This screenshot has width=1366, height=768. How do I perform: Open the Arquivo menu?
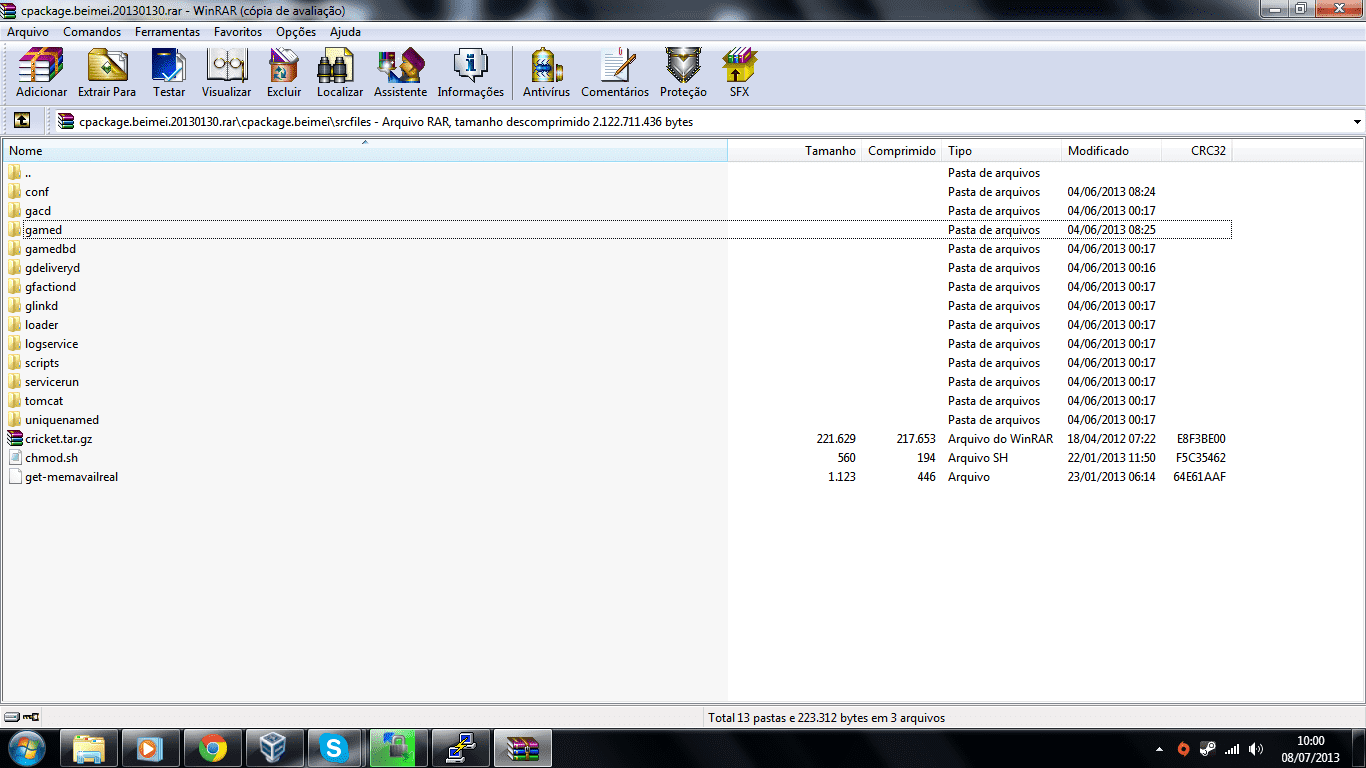[x=28, y=32]
